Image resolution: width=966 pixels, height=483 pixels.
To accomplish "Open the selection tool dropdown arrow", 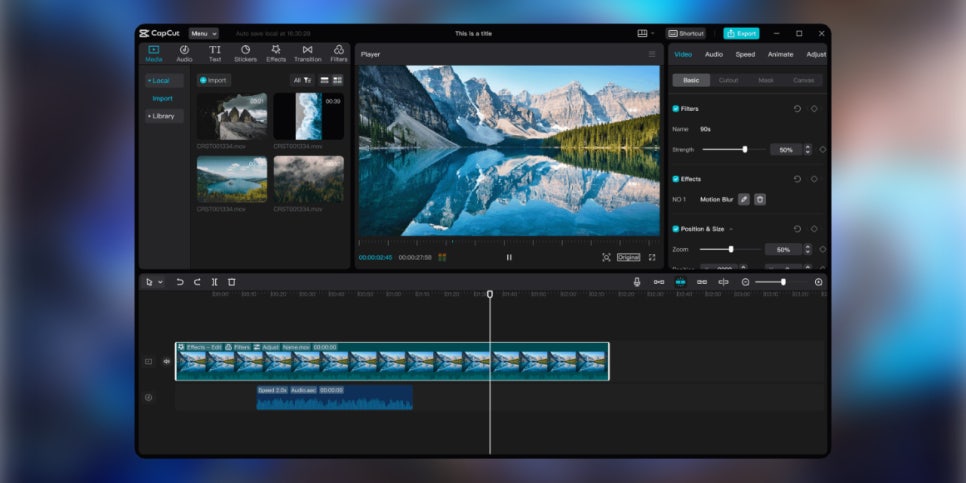I will tap(160, 282).
